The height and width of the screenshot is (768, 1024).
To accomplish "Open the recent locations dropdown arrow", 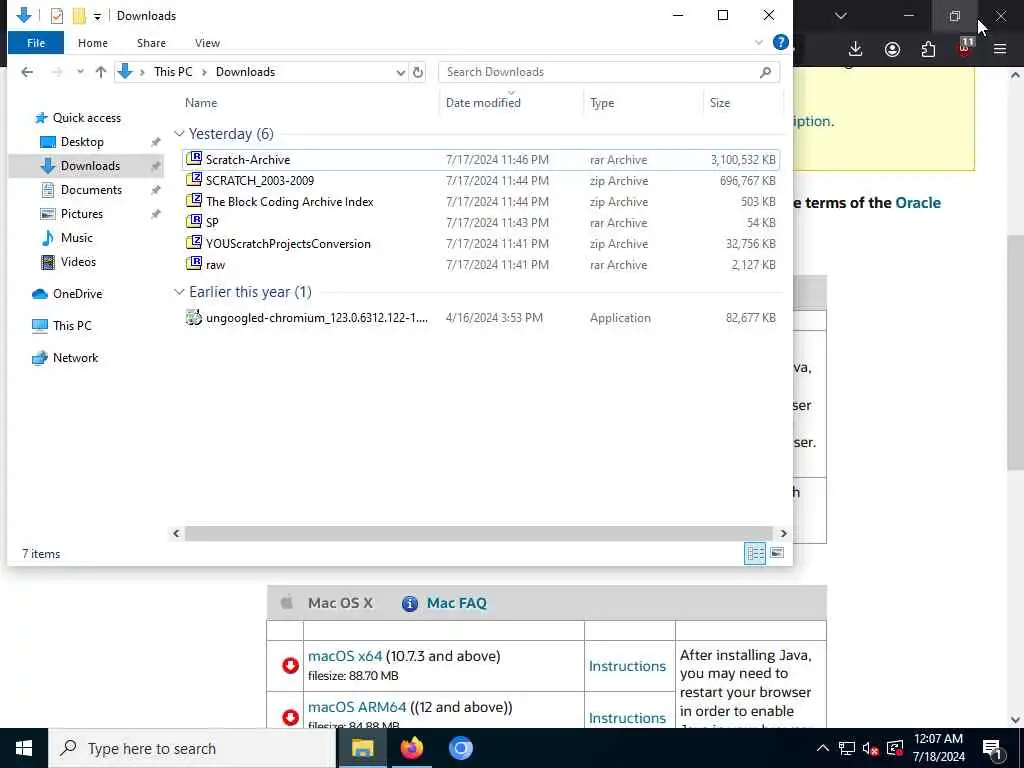I will [80, 72].
